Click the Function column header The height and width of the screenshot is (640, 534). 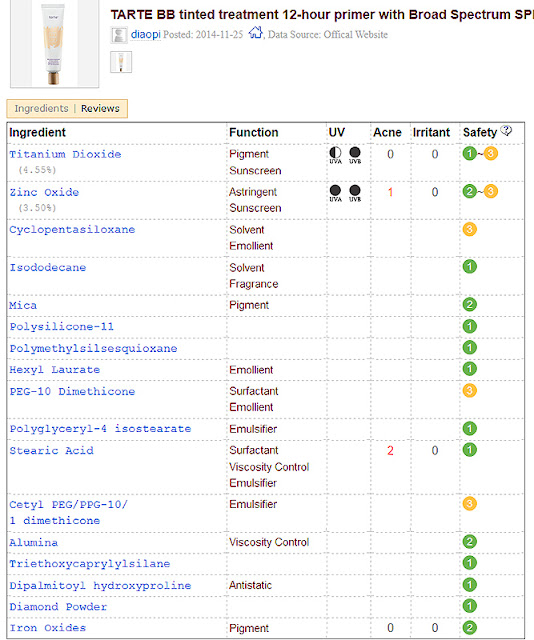click(254, 132)
